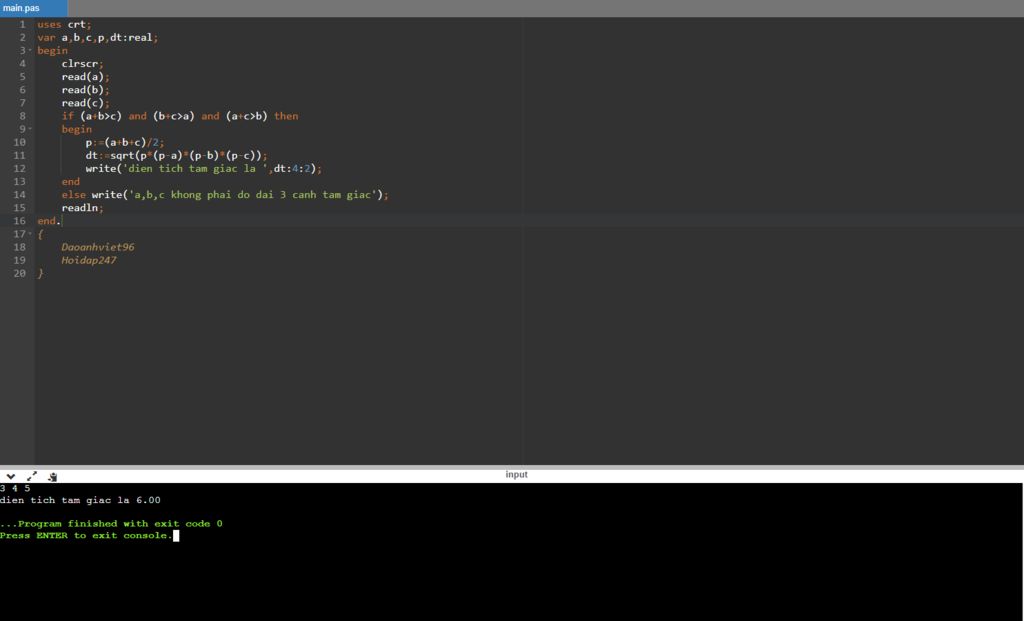Click the 'if (a+b>c) and' condition line
Screen dimensions: 1024x621
(x=180, y=116)
